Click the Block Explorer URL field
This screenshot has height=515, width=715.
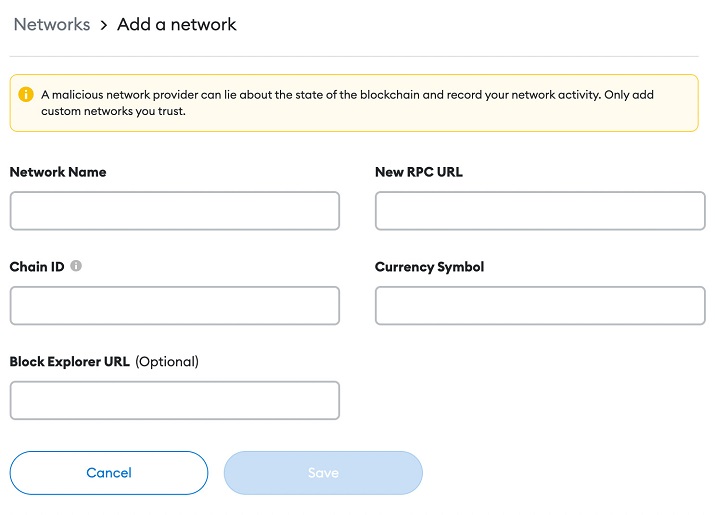click(175, 400)
